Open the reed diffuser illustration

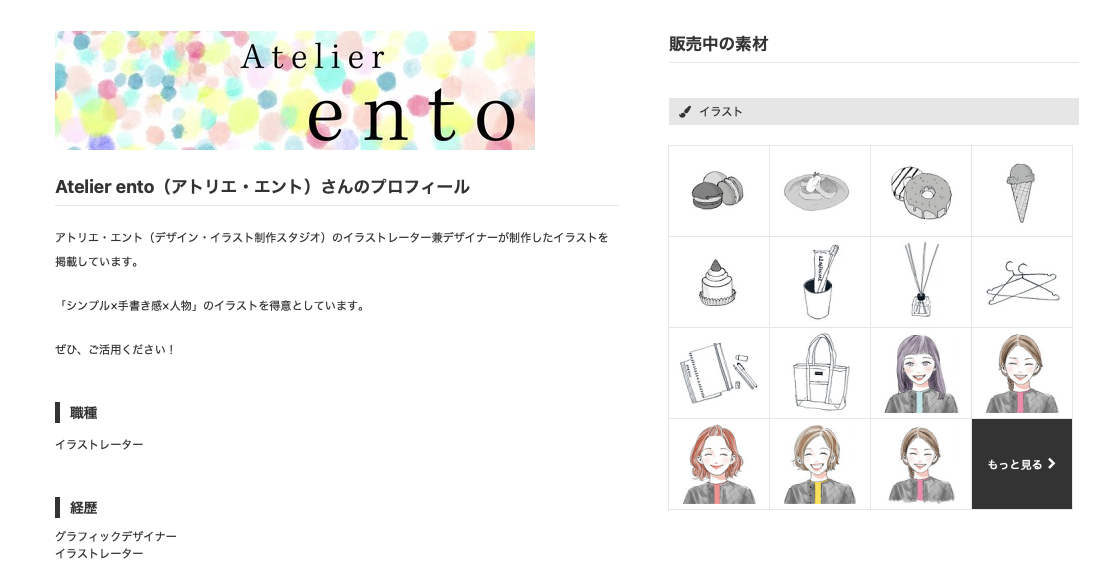point(921,282)
